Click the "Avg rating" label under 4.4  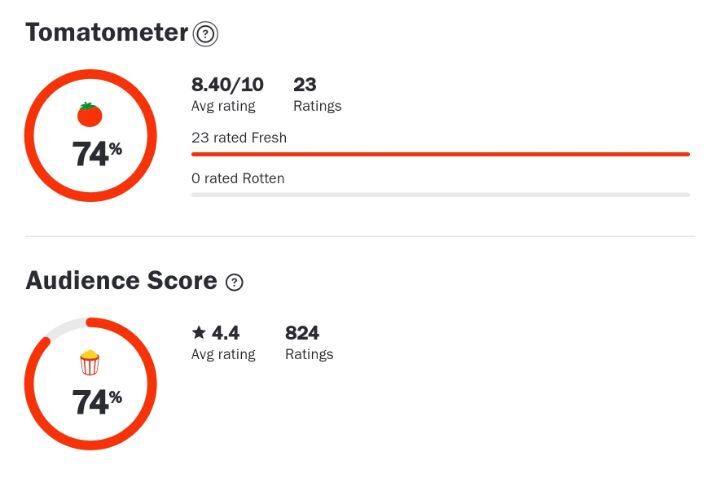pos(223,354)
